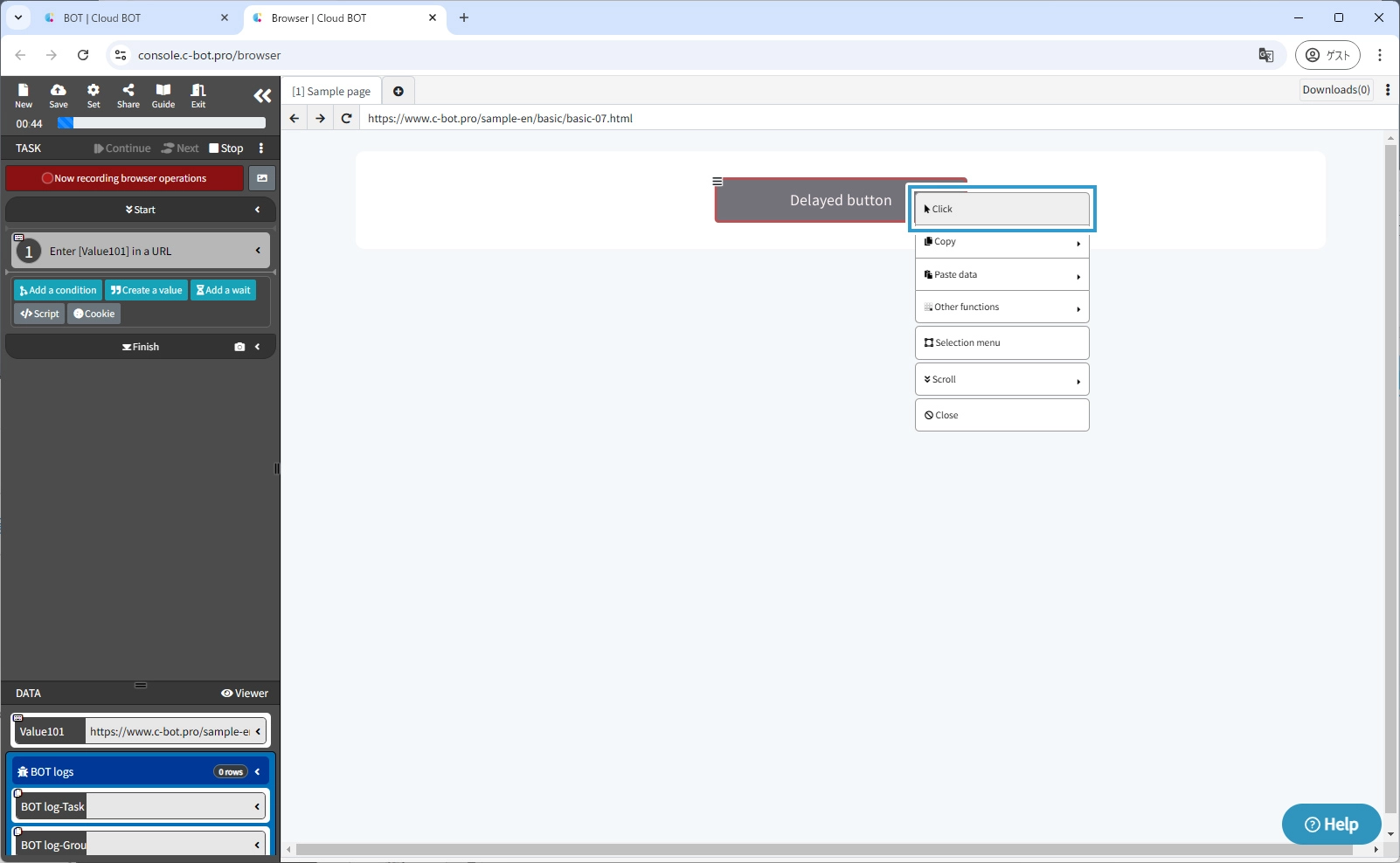Click the task progress bar
This screenshot has width=1400, height=863.
pos(162,124)
